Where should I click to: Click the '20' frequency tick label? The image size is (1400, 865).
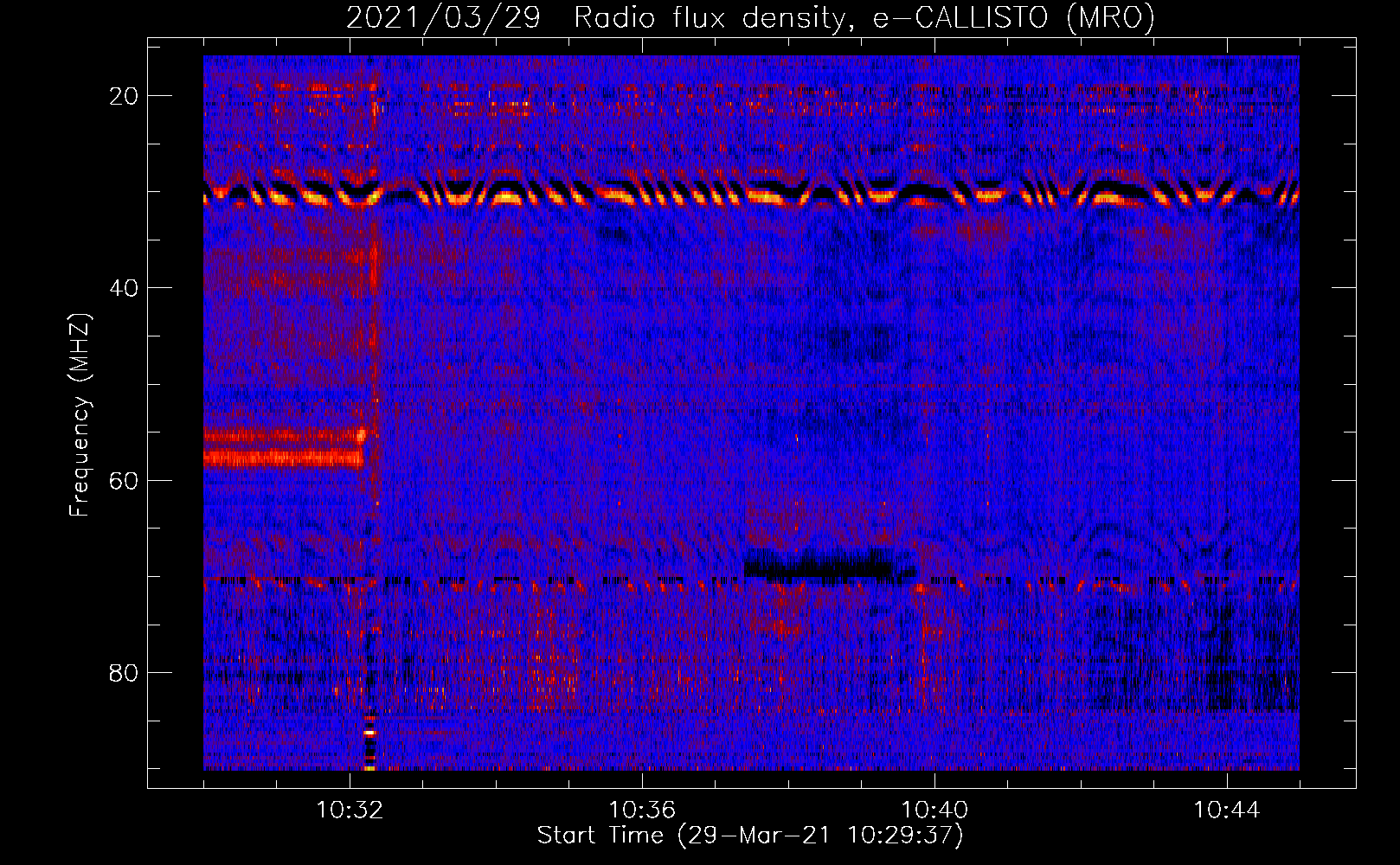click(x=124, y=96)
